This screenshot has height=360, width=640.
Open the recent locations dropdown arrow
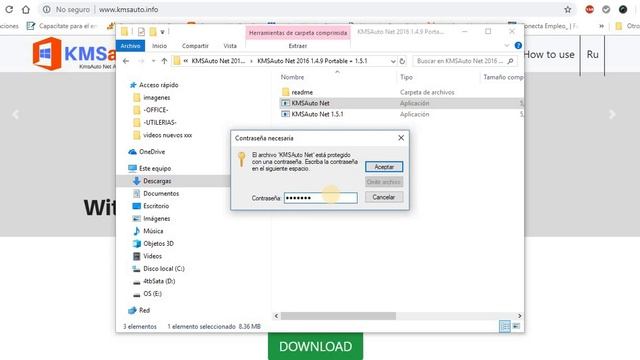(x=153, y=61)
